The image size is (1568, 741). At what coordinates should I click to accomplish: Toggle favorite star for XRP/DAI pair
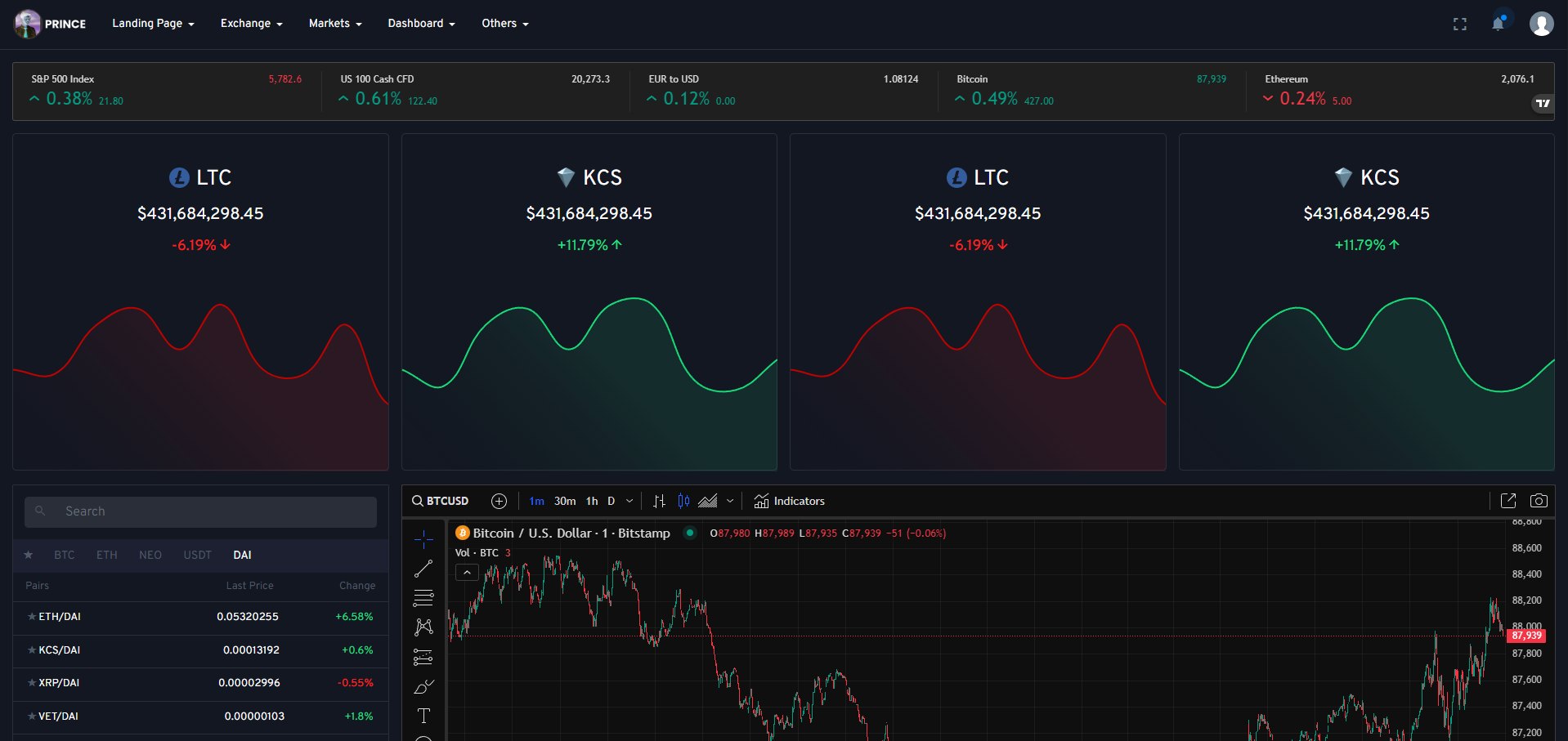pyautogui.click(x=32, y=683)
